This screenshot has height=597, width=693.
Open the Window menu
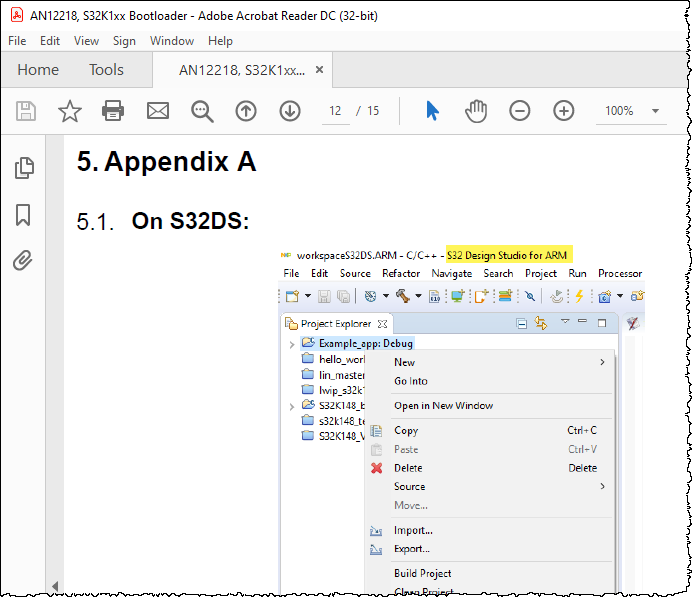pyautogui.click(x=172, y=41)
